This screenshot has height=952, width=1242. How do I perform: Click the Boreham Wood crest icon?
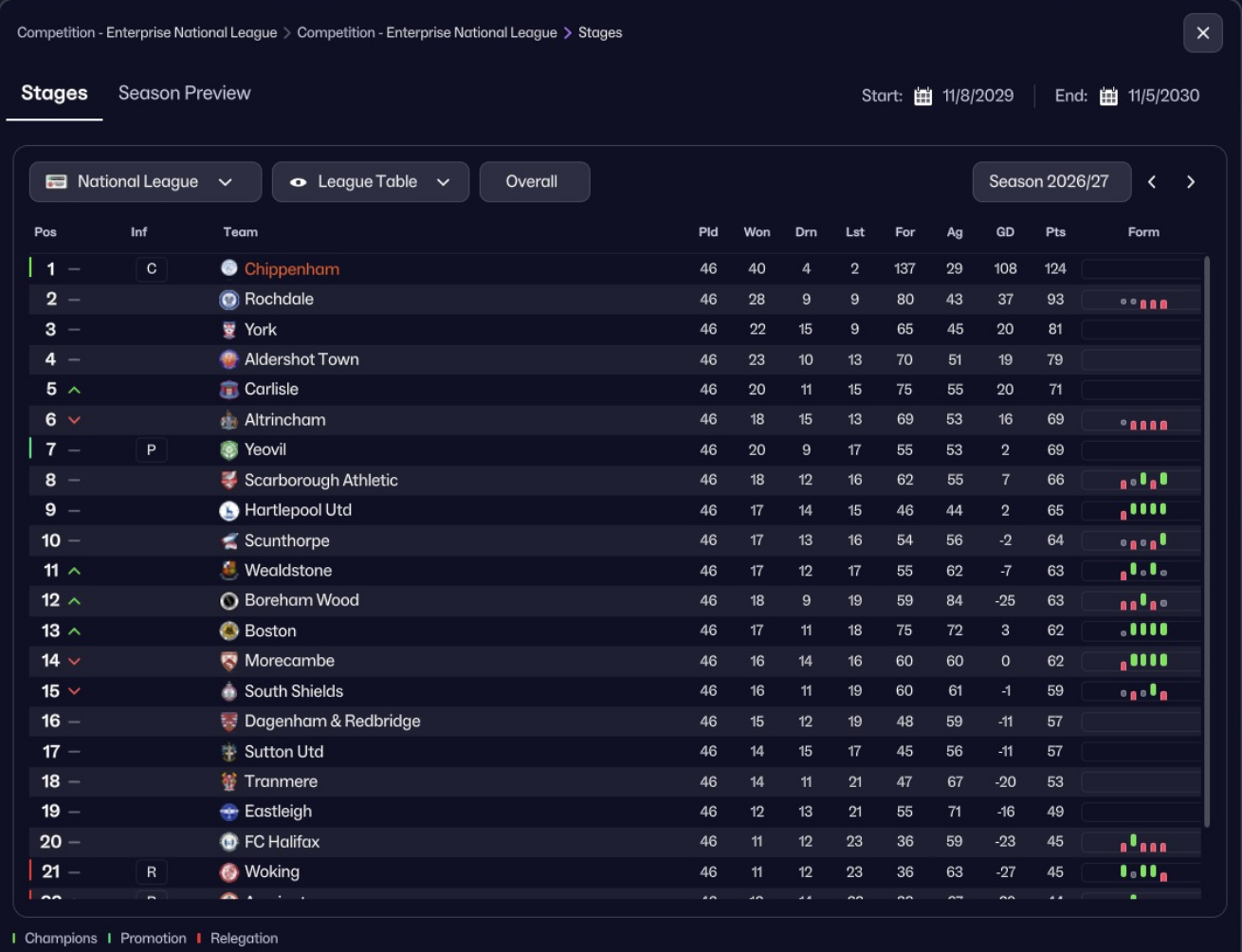tap(228, 601)
